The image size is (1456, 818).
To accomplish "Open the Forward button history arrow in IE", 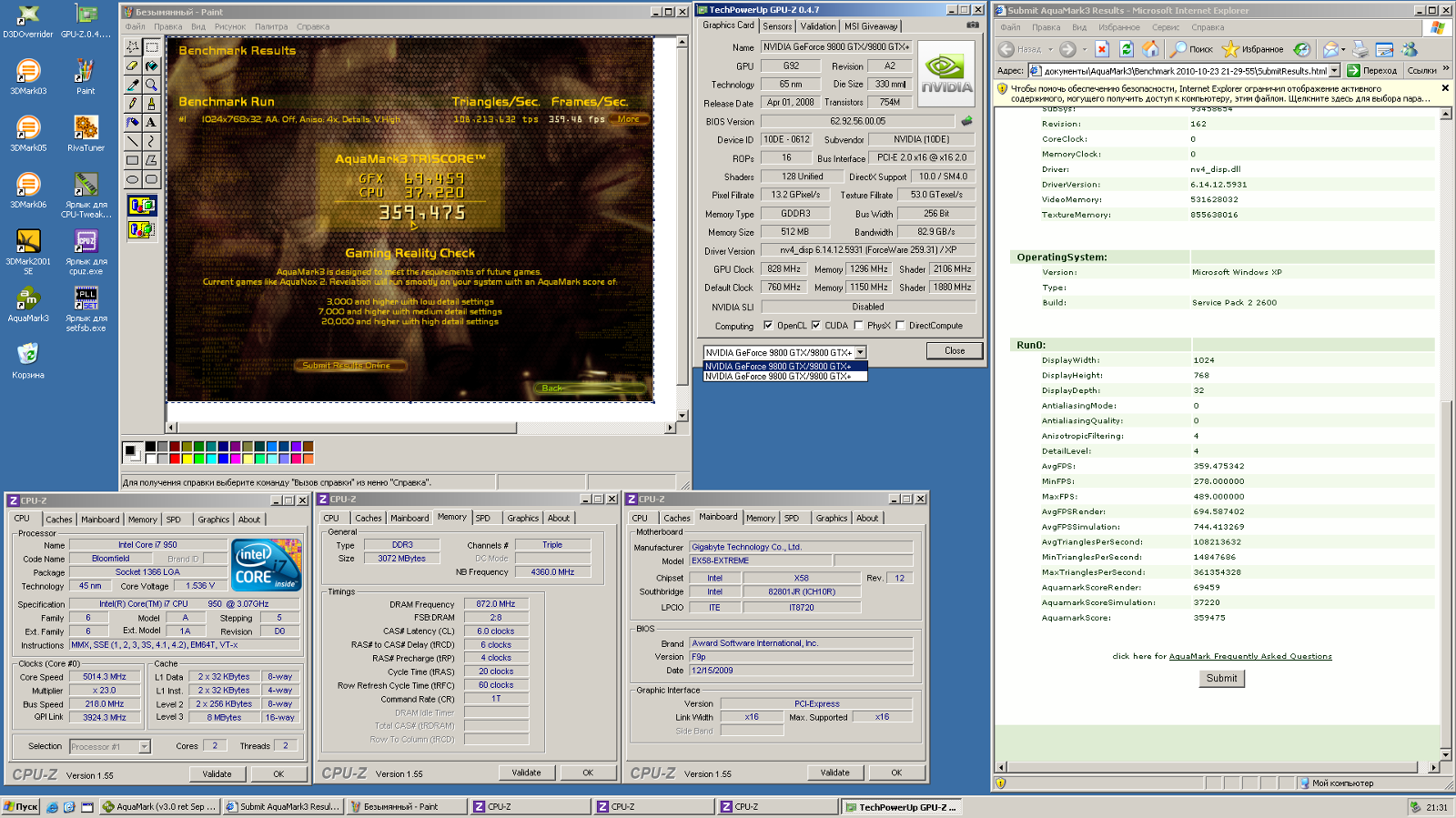I will pyautogui.click(x=1085, y=49).
